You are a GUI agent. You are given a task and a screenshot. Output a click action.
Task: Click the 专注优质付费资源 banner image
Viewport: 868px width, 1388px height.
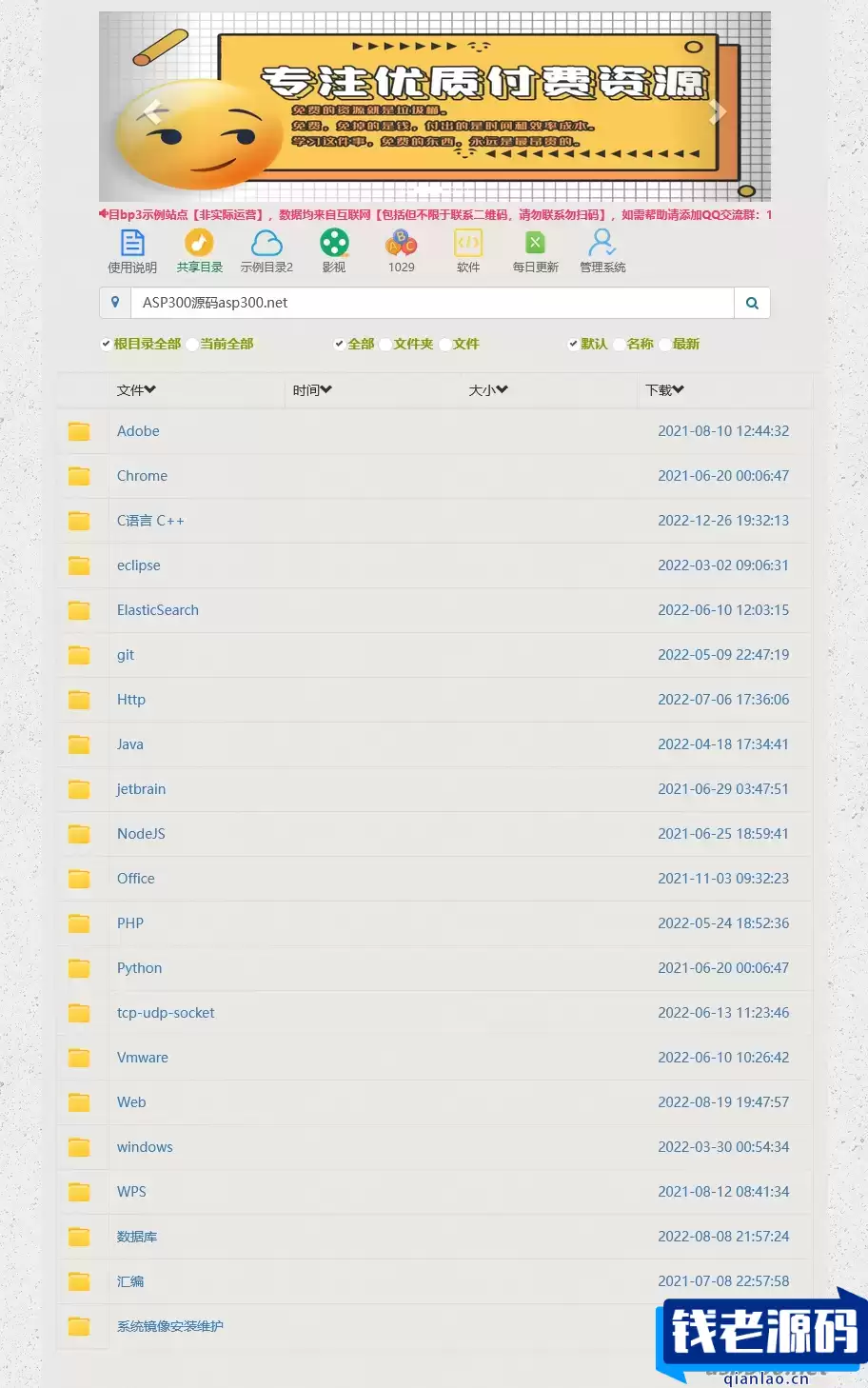tap(435, 107)
